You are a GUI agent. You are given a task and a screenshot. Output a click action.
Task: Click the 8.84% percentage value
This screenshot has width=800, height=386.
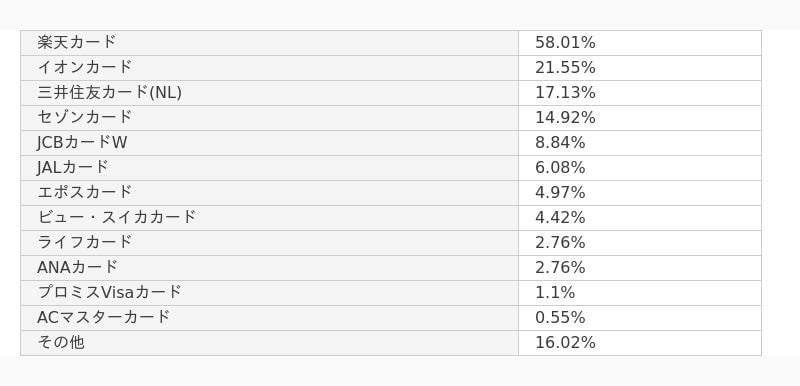pos(560,143)
